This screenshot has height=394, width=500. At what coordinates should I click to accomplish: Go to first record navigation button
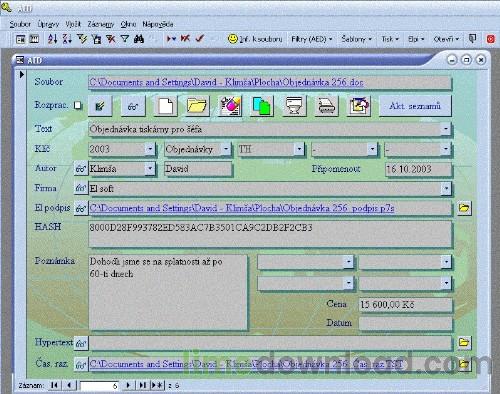pyautogui.click(x=54, y=385)
